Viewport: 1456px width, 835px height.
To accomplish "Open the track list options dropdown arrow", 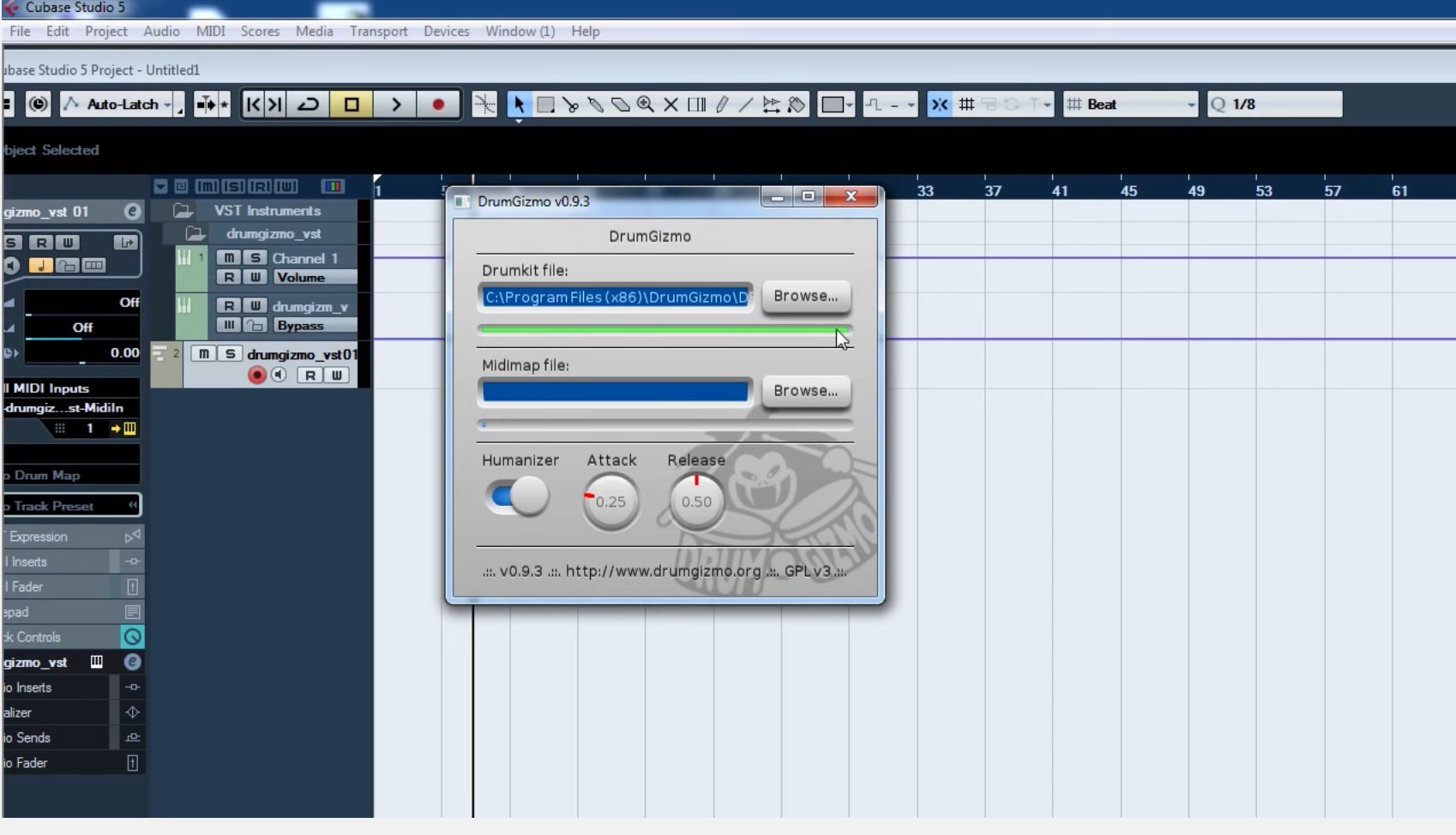I will 160,186.
